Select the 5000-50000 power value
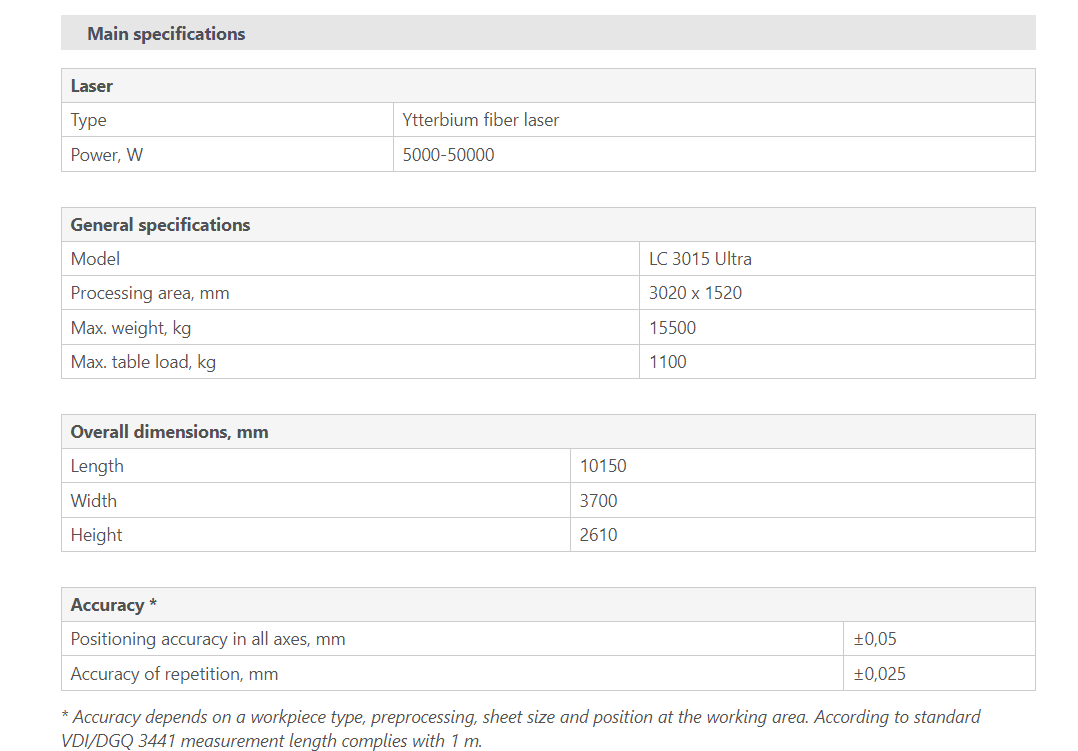 (448, 155)
